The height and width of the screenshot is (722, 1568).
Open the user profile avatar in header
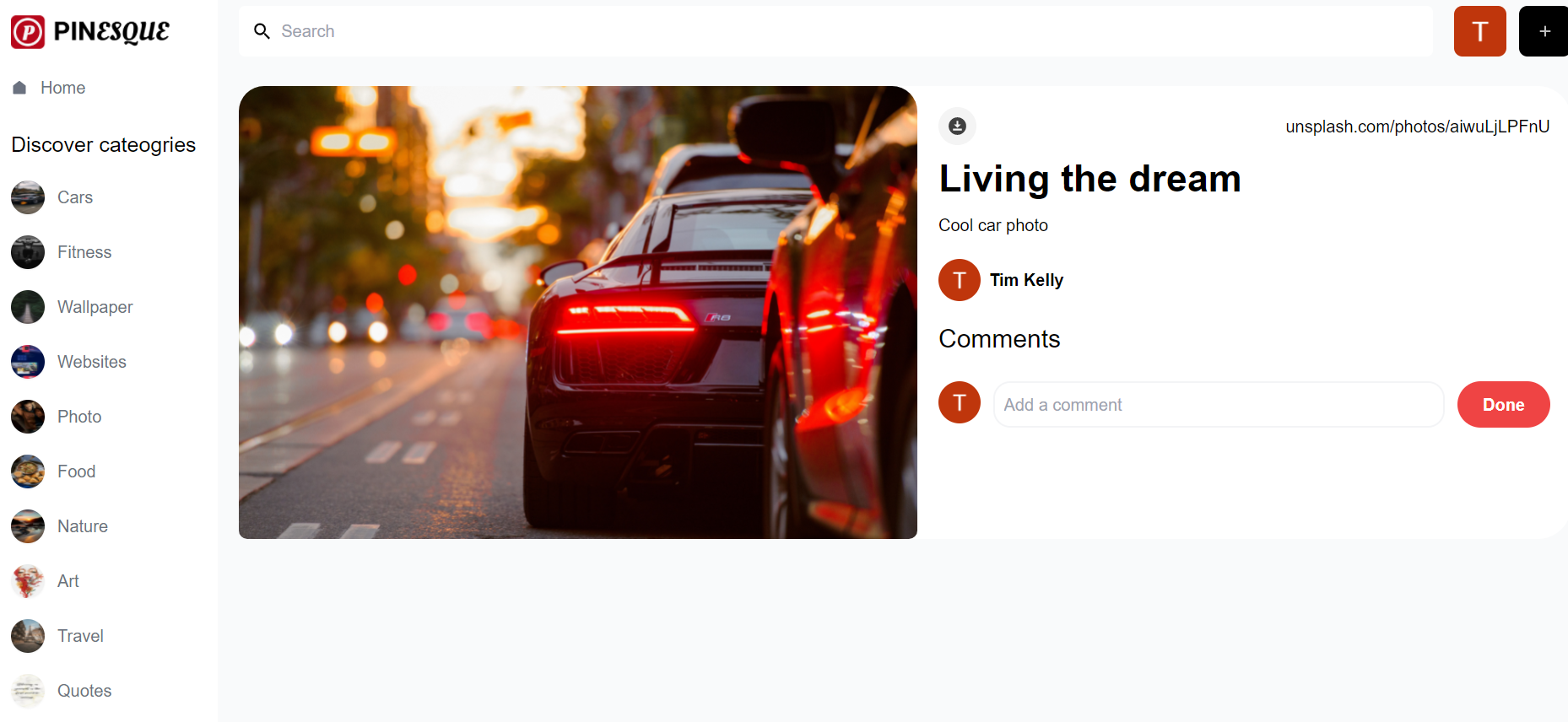coord(1479,31)
